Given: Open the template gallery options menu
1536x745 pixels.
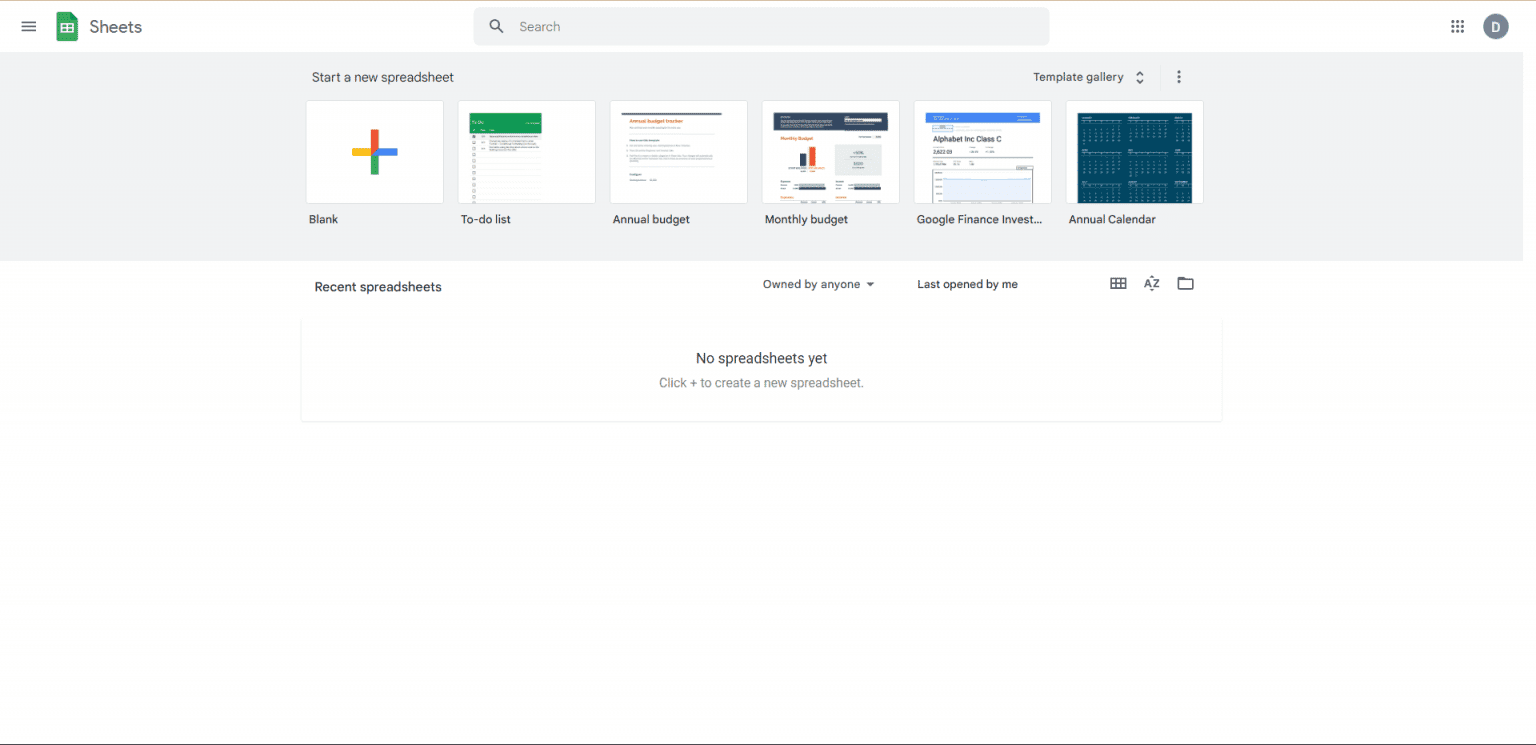Looking at the screenshot, I should tap(1178, 76).
